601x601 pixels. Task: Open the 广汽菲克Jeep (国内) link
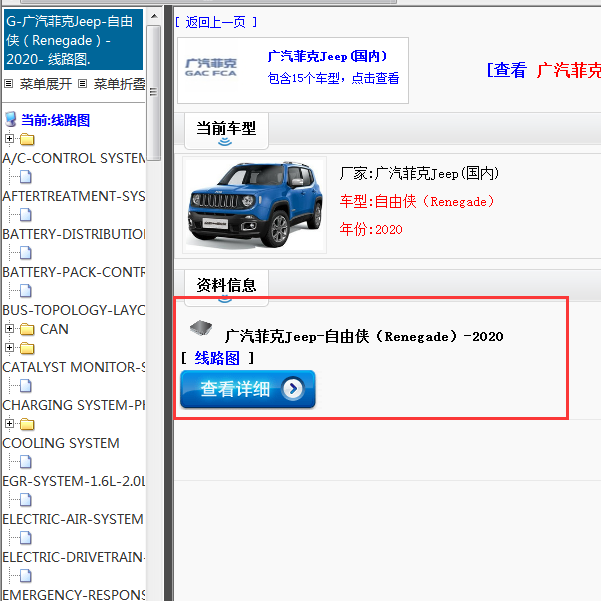tap(328, 56)
